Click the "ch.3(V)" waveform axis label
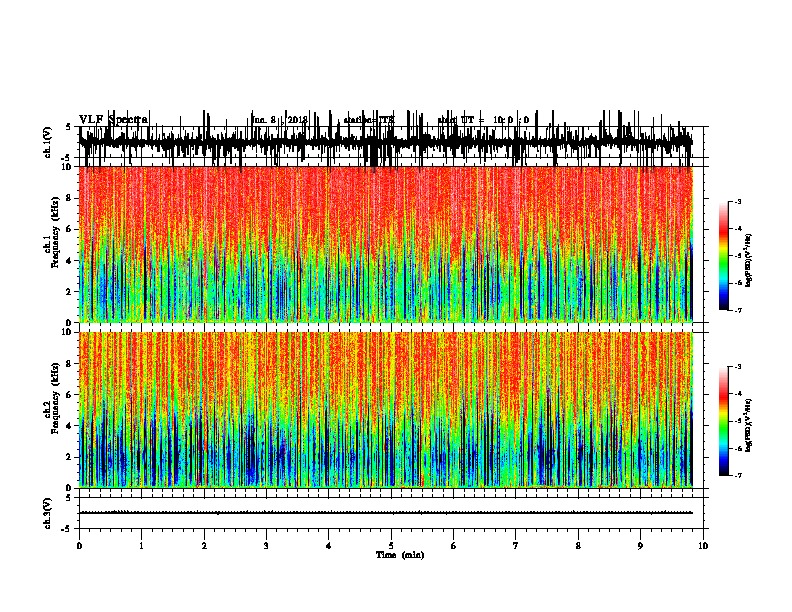The width and height of the screenshot is (792, 612). coord(48,513)
